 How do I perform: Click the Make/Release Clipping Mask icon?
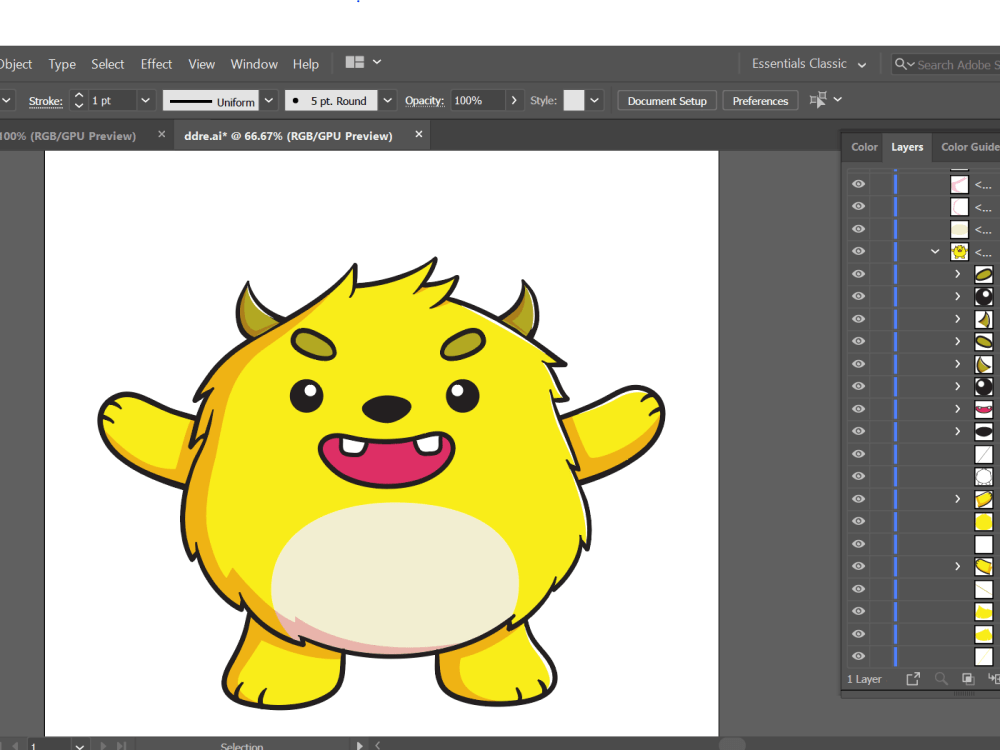click(x=966, y=678)
